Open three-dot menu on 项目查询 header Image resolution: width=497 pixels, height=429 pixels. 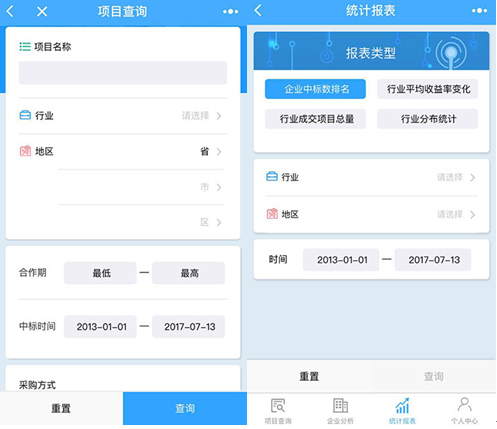[231, 12]
